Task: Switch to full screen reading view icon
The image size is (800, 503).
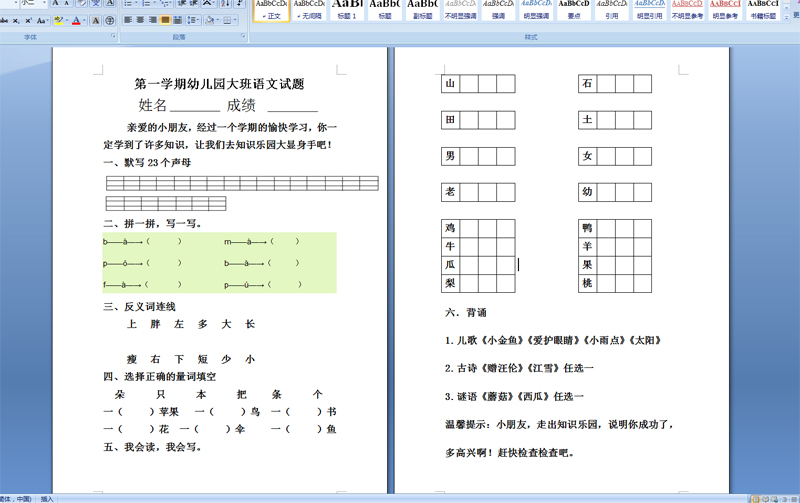Action: pos(765,499)
